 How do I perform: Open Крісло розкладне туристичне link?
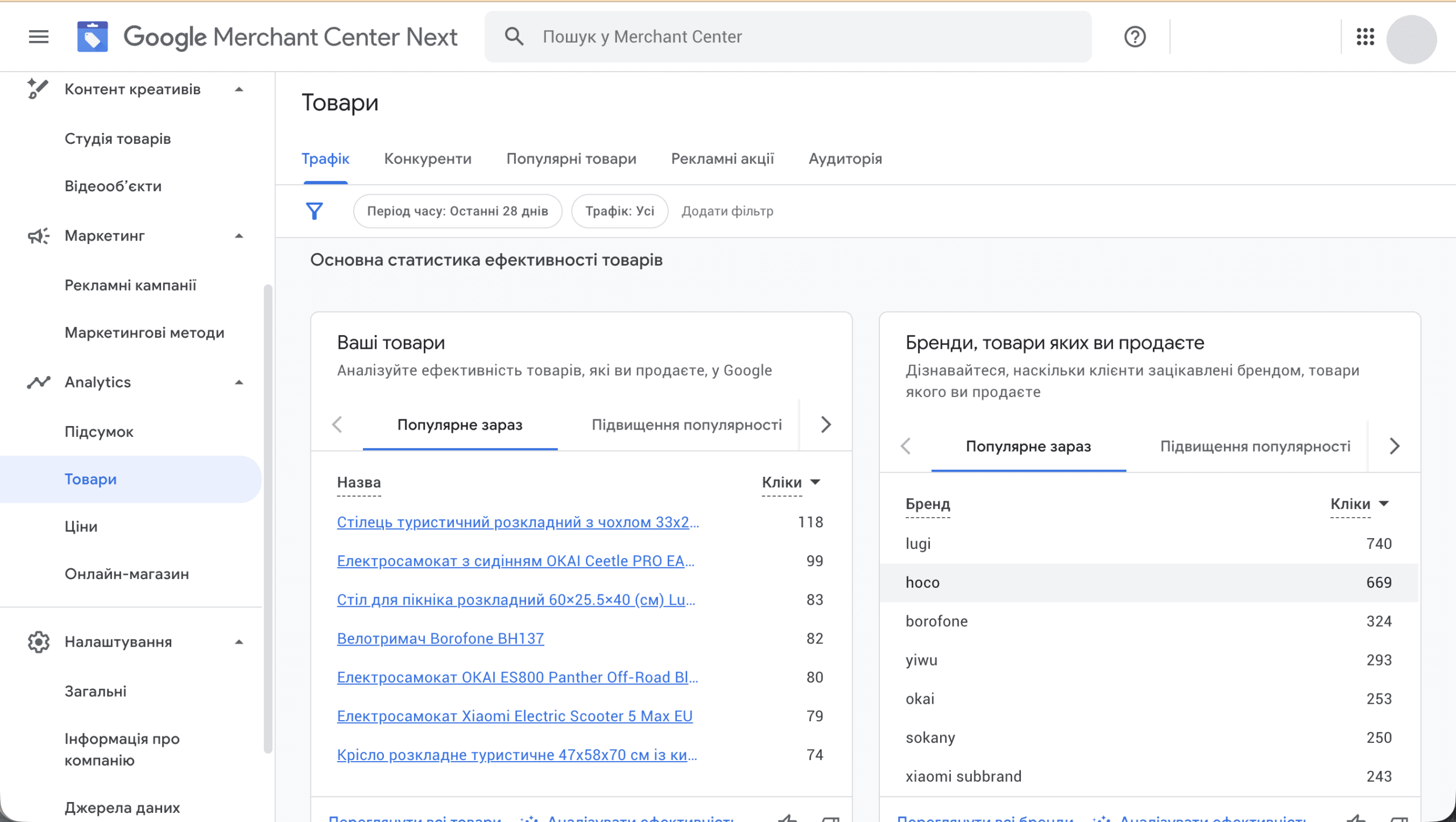click(x=517, y=755)
